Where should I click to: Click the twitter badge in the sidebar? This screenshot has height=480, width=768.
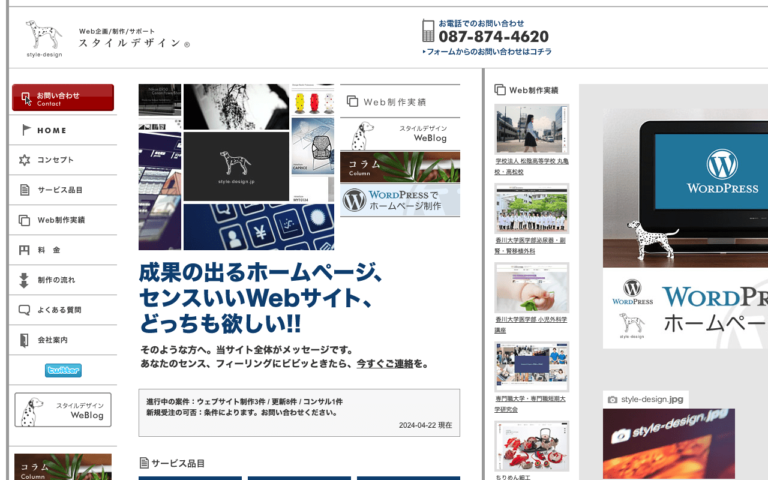coord(63,370)
